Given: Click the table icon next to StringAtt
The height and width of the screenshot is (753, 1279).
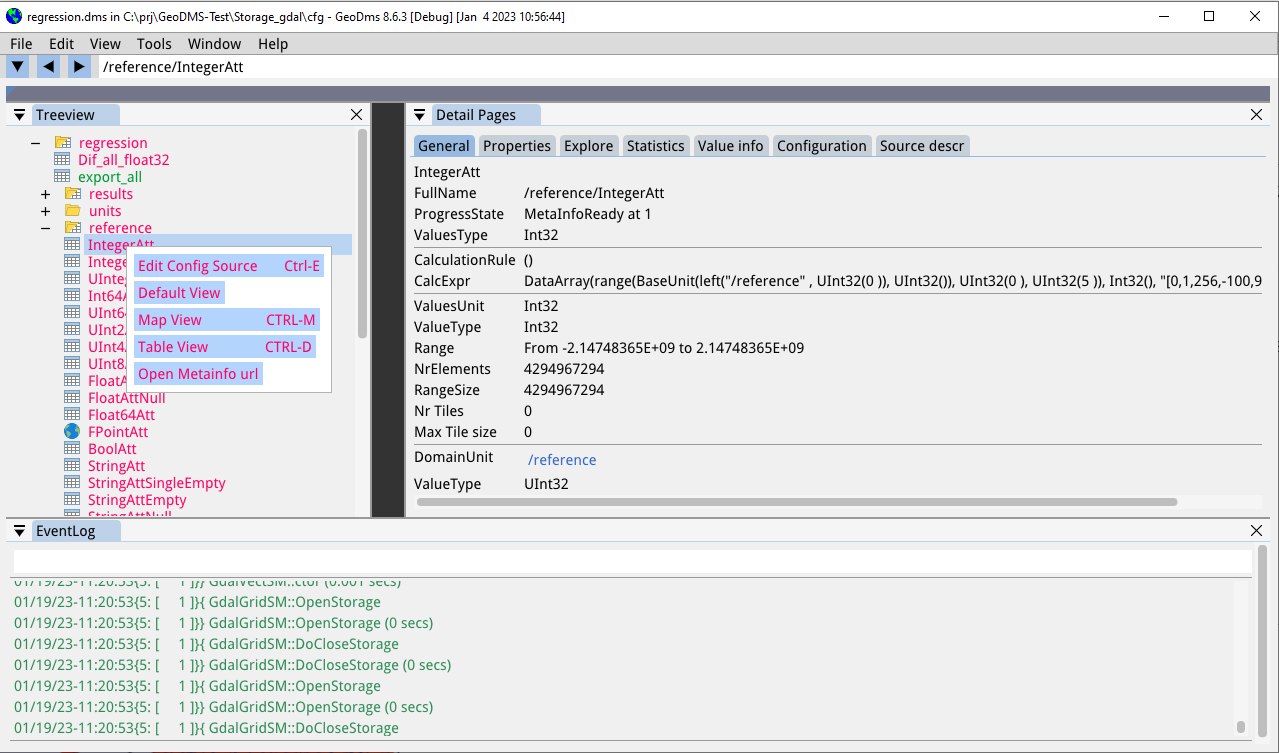Looking at the screenshot, I should pyautogui.click(x=71, y=465).
